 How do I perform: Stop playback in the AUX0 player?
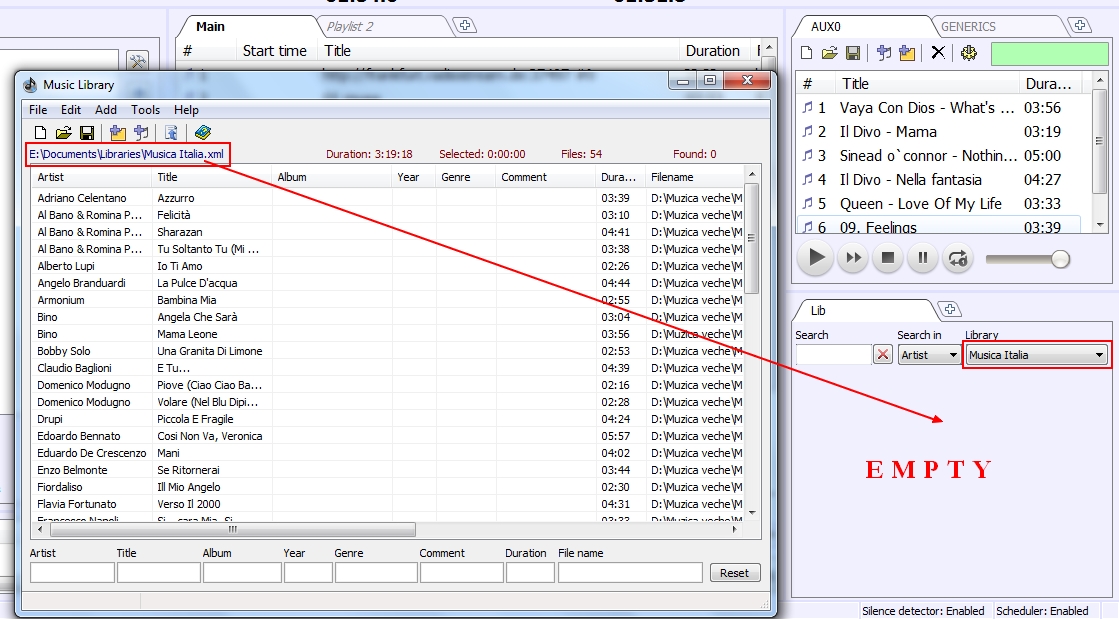888,258
